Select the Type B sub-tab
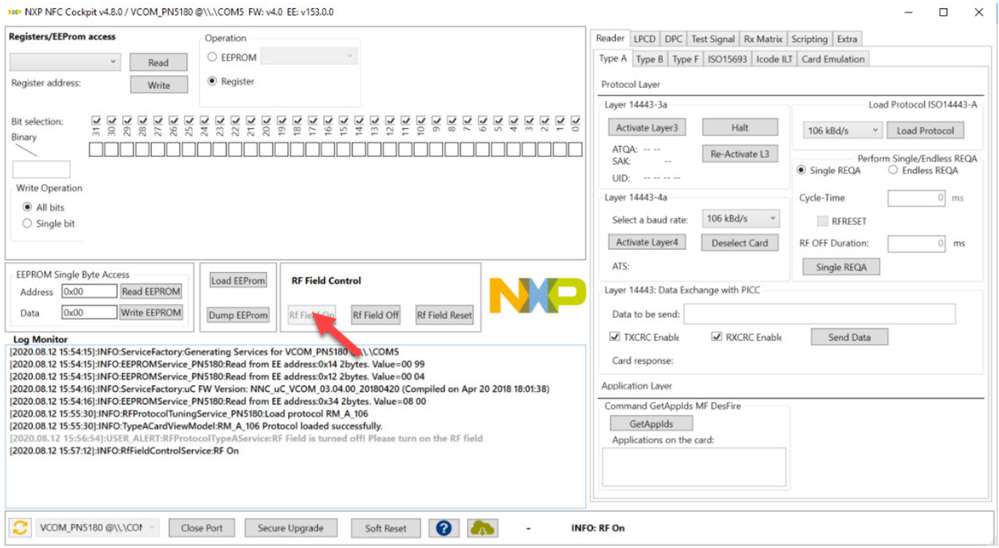Image resolution: width=999 pixels, height=548 pixels. pyautogui.click(x=649, y=59)
